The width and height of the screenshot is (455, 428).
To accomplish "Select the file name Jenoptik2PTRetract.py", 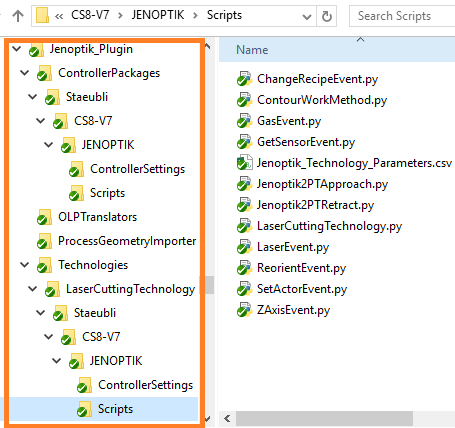I will [315, 205].
